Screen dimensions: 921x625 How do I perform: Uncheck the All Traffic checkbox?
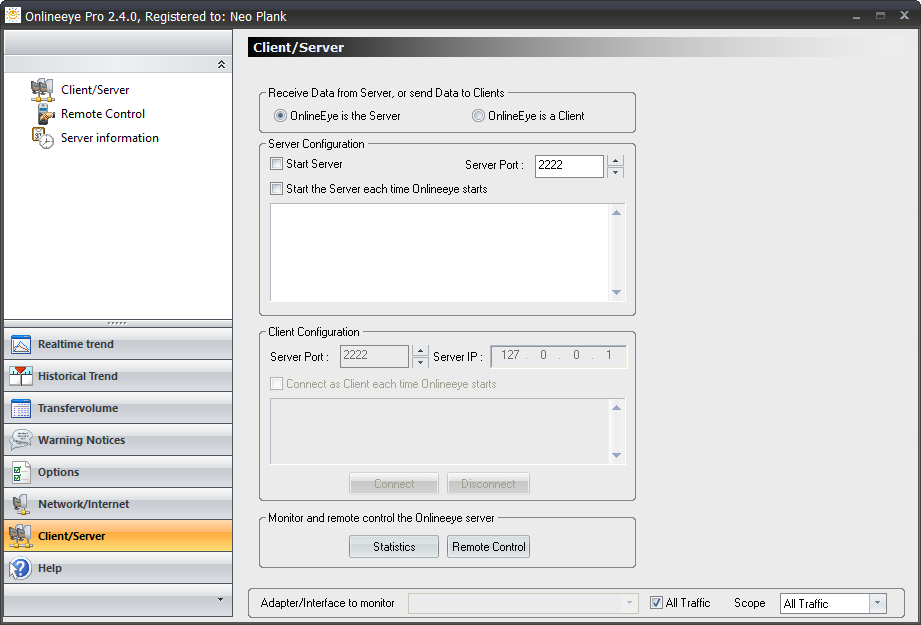tap(656, 603)
